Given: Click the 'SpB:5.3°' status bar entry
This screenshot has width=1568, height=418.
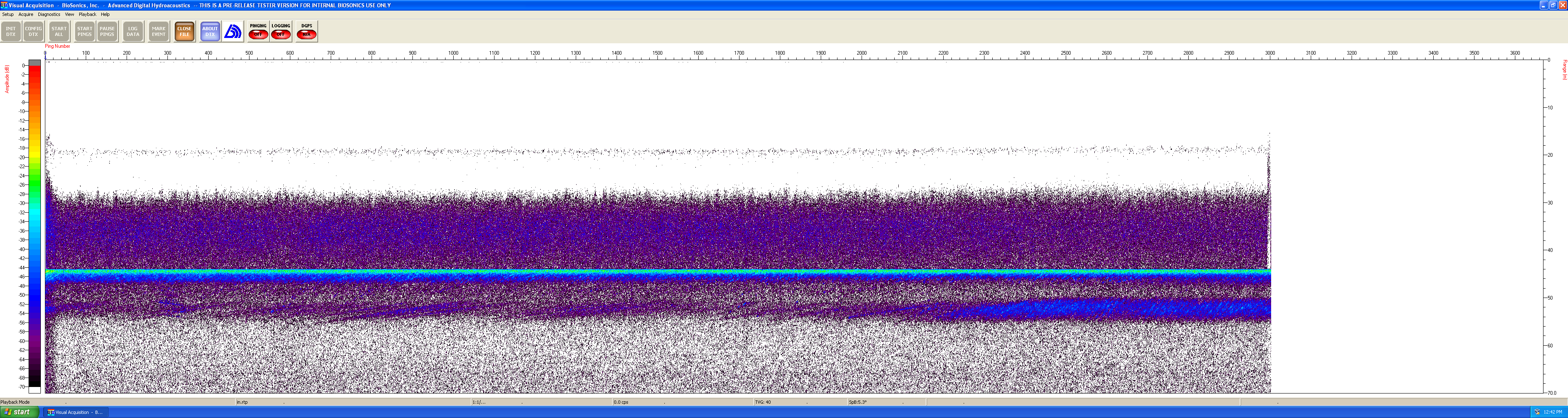Looking at the screenshot, I should pos(857,402).
